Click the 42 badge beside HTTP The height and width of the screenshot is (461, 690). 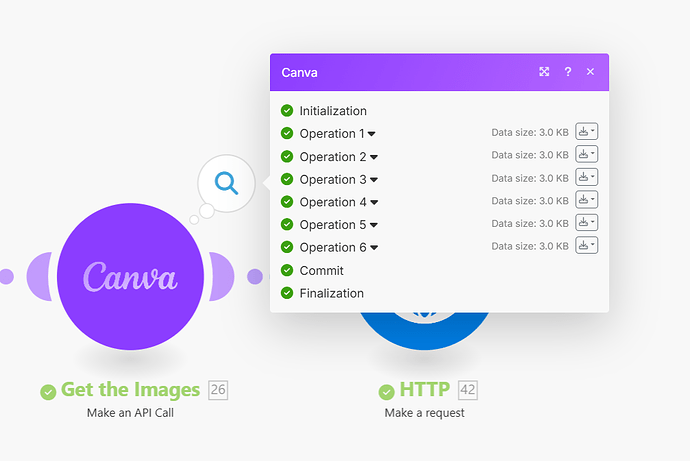click(x=467, y=390)
